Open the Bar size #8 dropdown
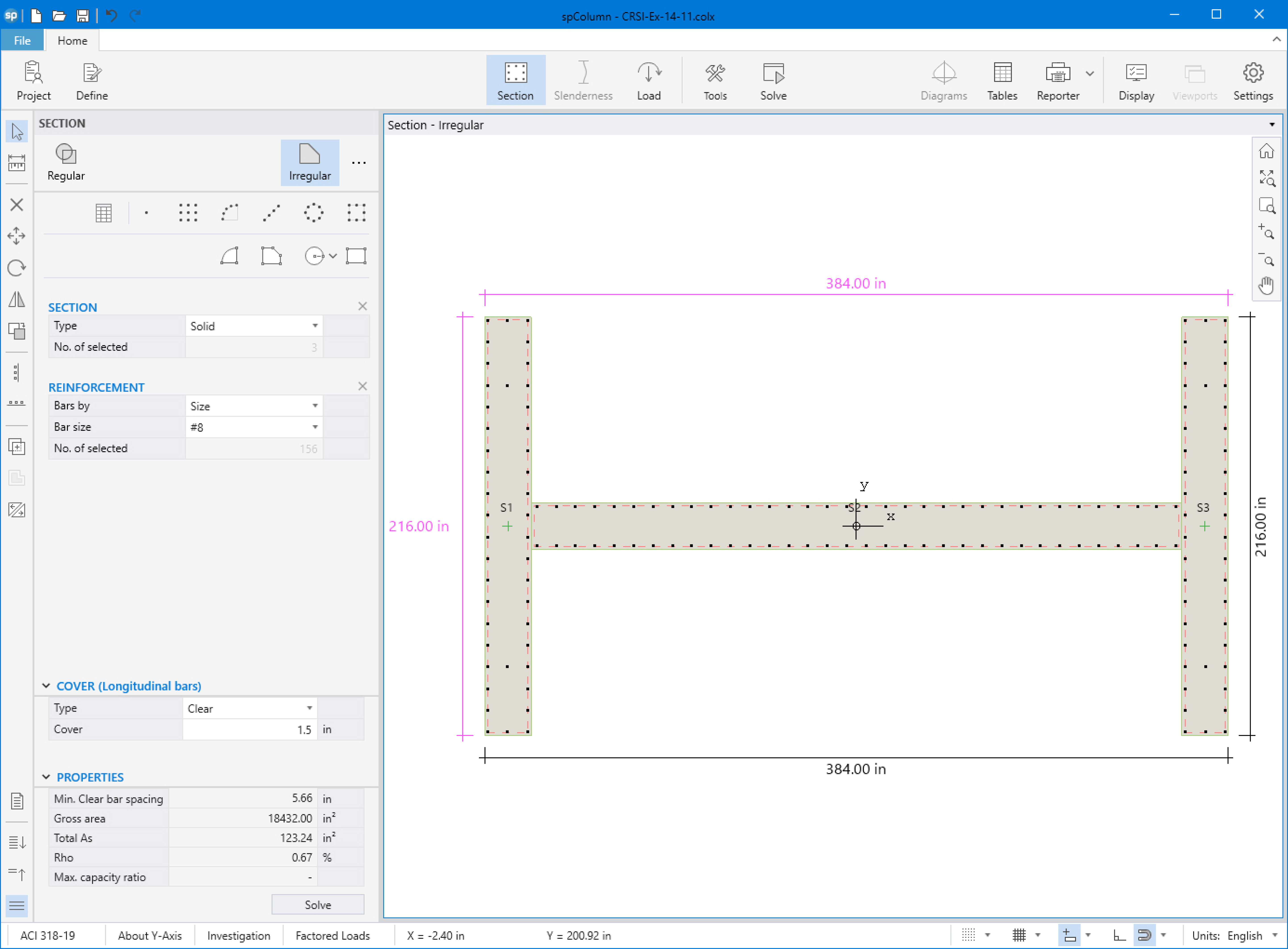Viewport: 1288px width, 949px height. tap(254, 427)
